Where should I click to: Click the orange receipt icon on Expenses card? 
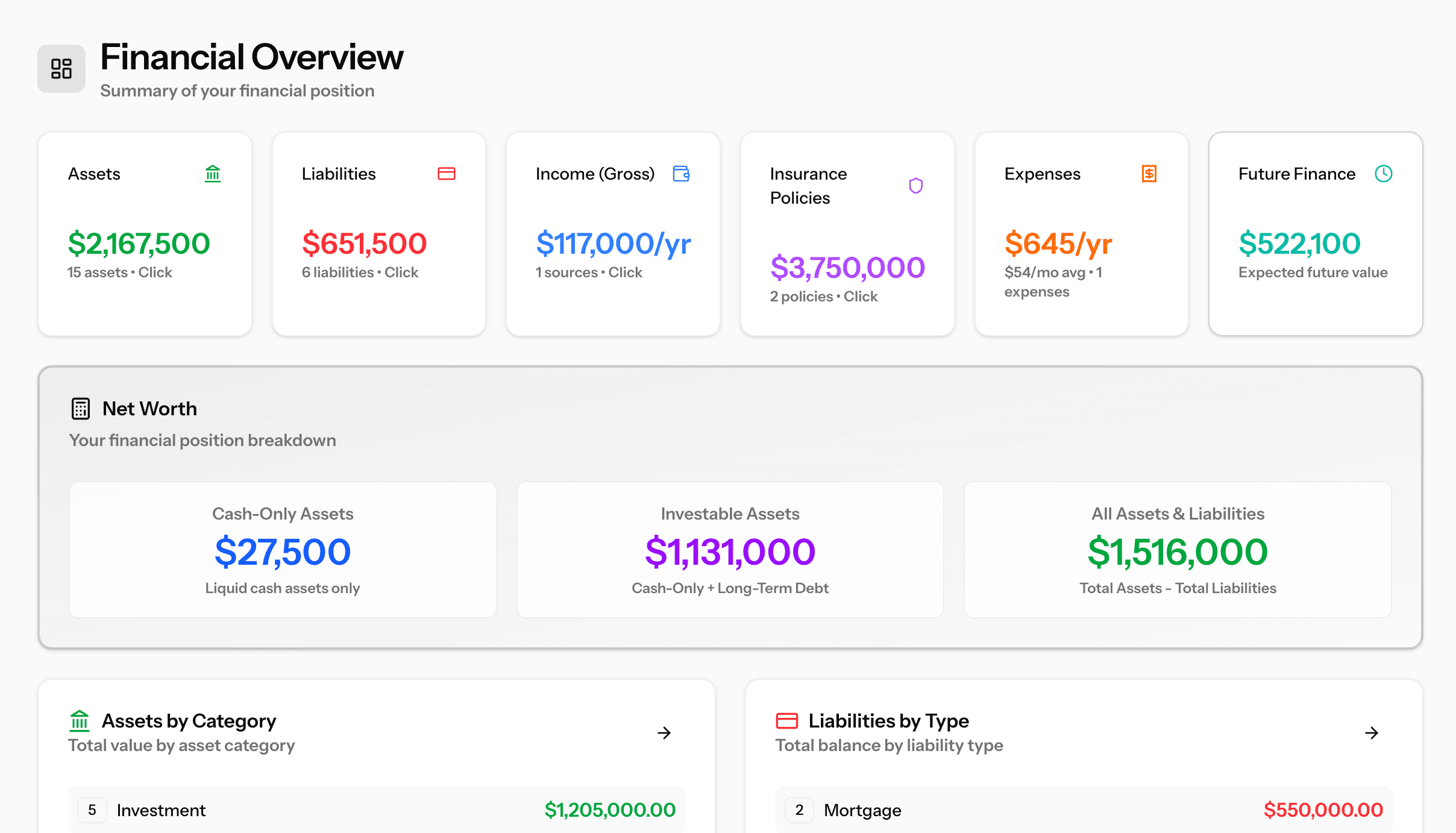pos(1149,174)
